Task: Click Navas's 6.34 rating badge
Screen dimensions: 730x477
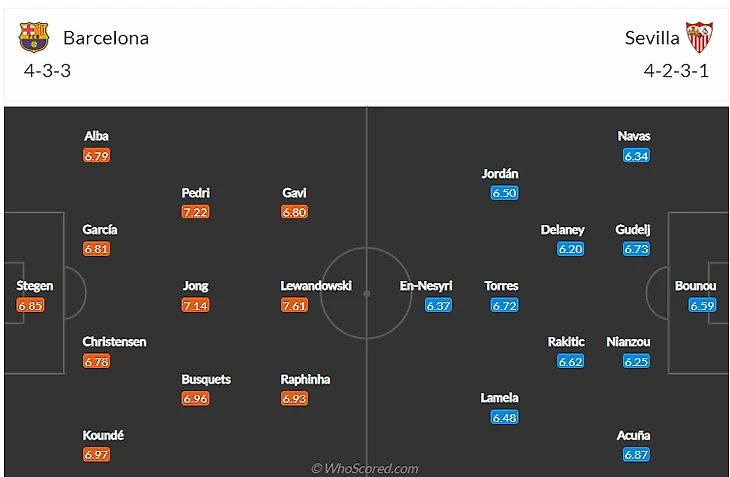Action: 636,155
